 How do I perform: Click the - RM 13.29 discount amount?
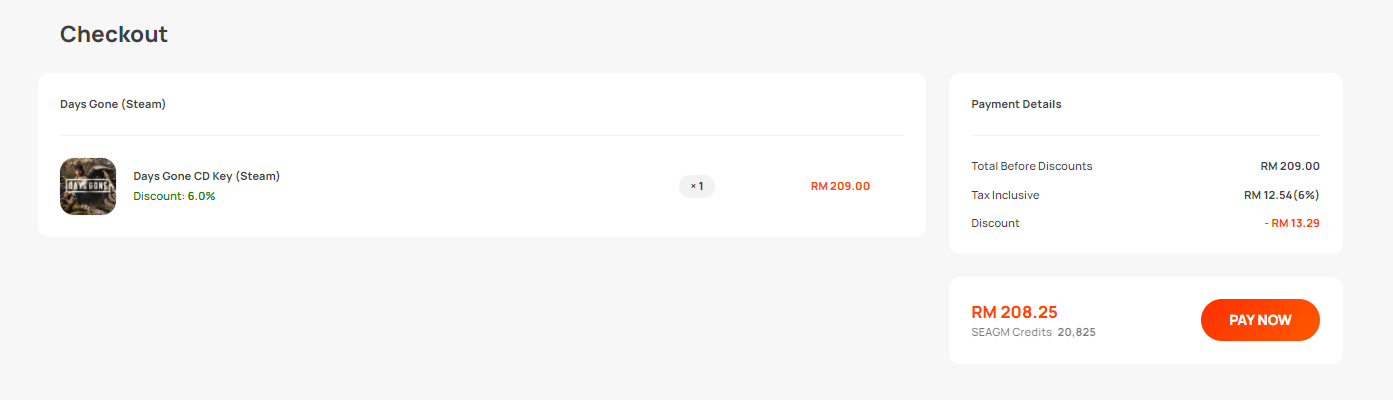(1292, 223)
